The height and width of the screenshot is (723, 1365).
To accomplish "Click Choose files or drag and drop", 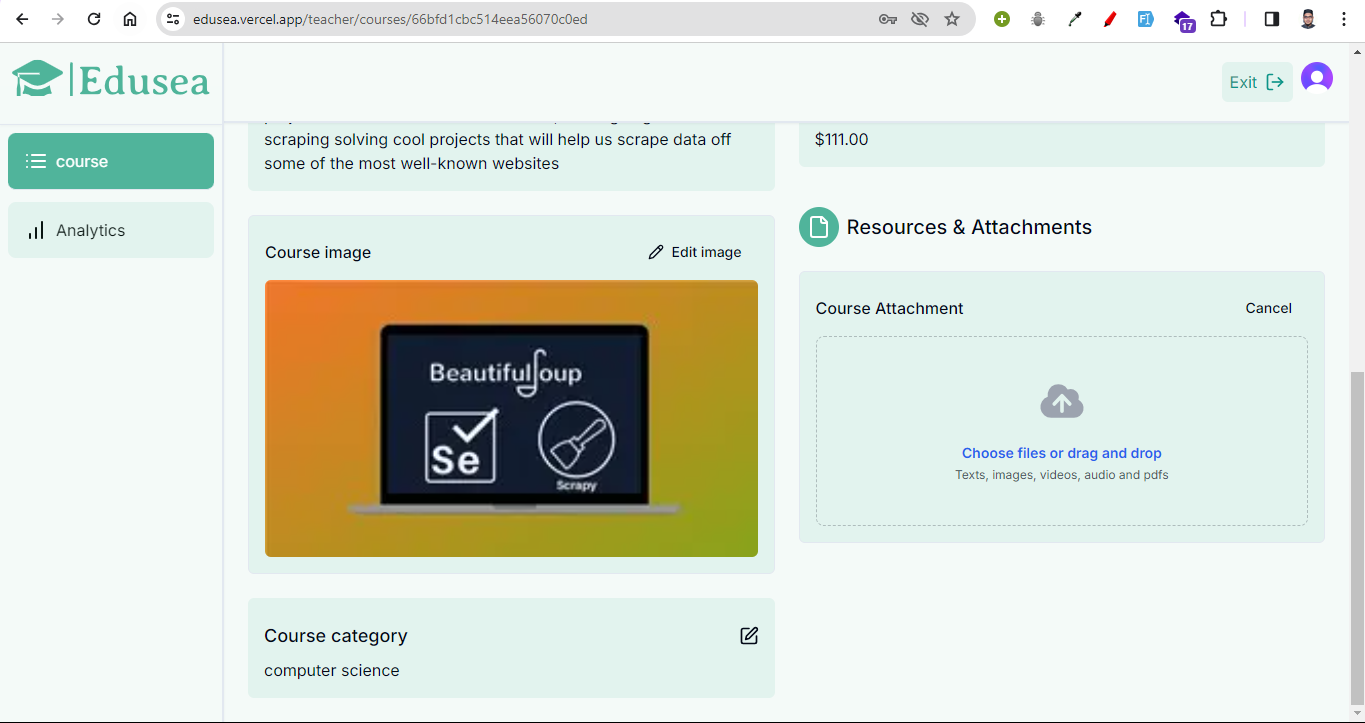I will tap(1062, 453).
